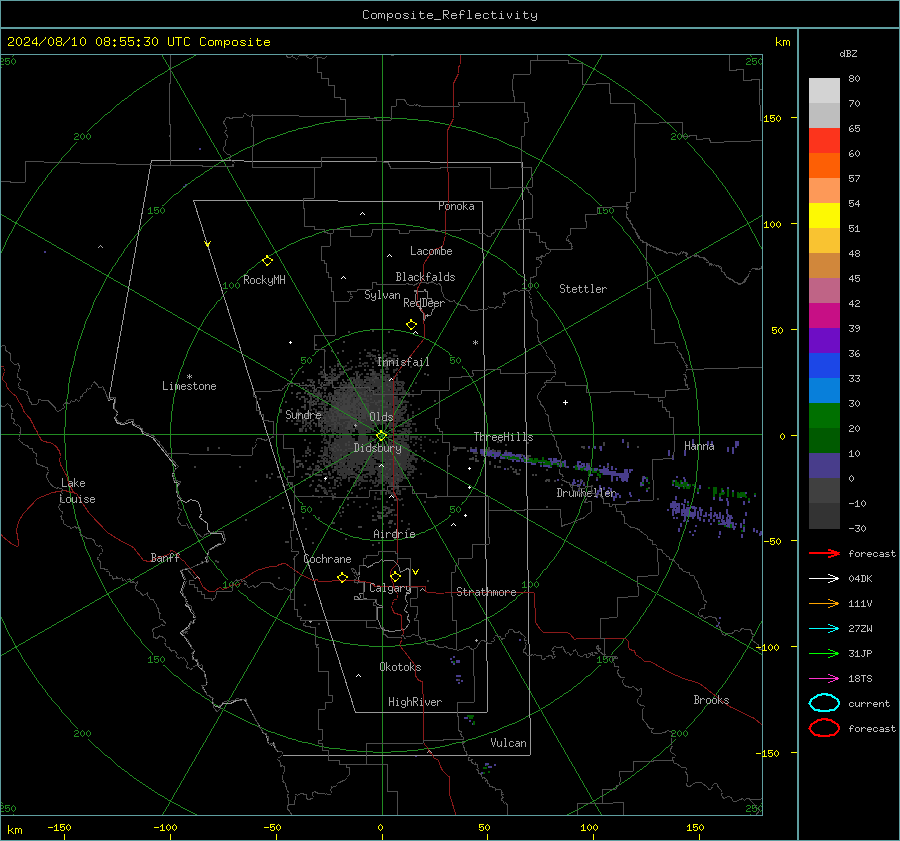Viewport: 900px width, 841px height.
Task: Click the -150 tick label on bottom axis
Action: click(59, 827)
